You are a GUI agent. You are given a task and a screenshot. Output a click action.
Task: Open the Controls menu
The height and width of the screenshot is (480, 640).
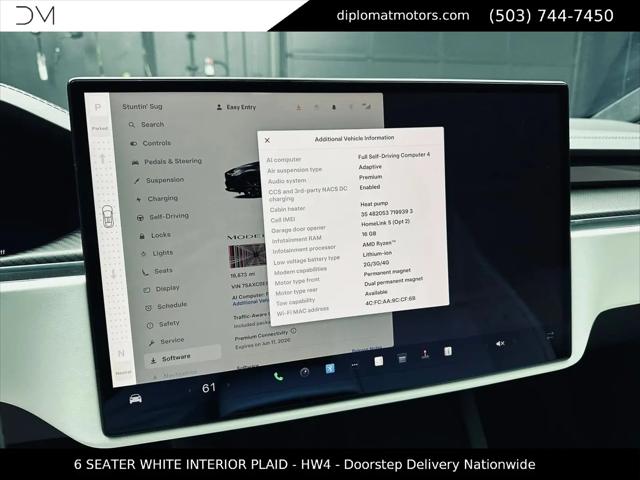pyautogui.click(x=151, y=143)
